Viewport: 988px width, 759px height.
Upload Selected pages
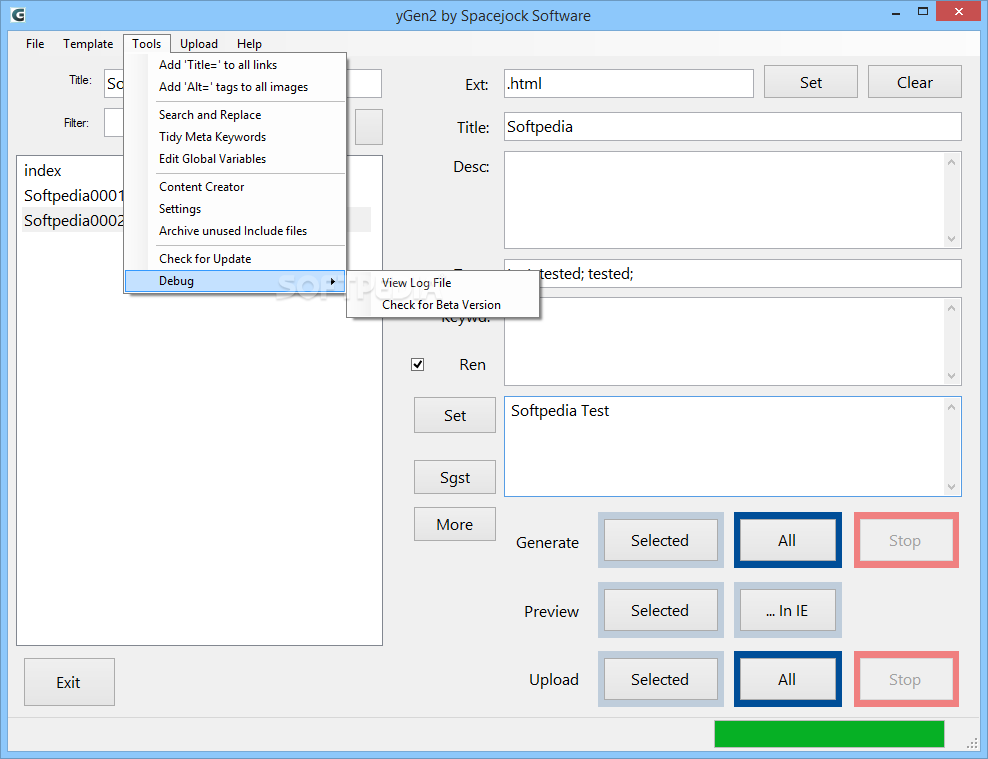pyautogui.click(x=660, y=679)
